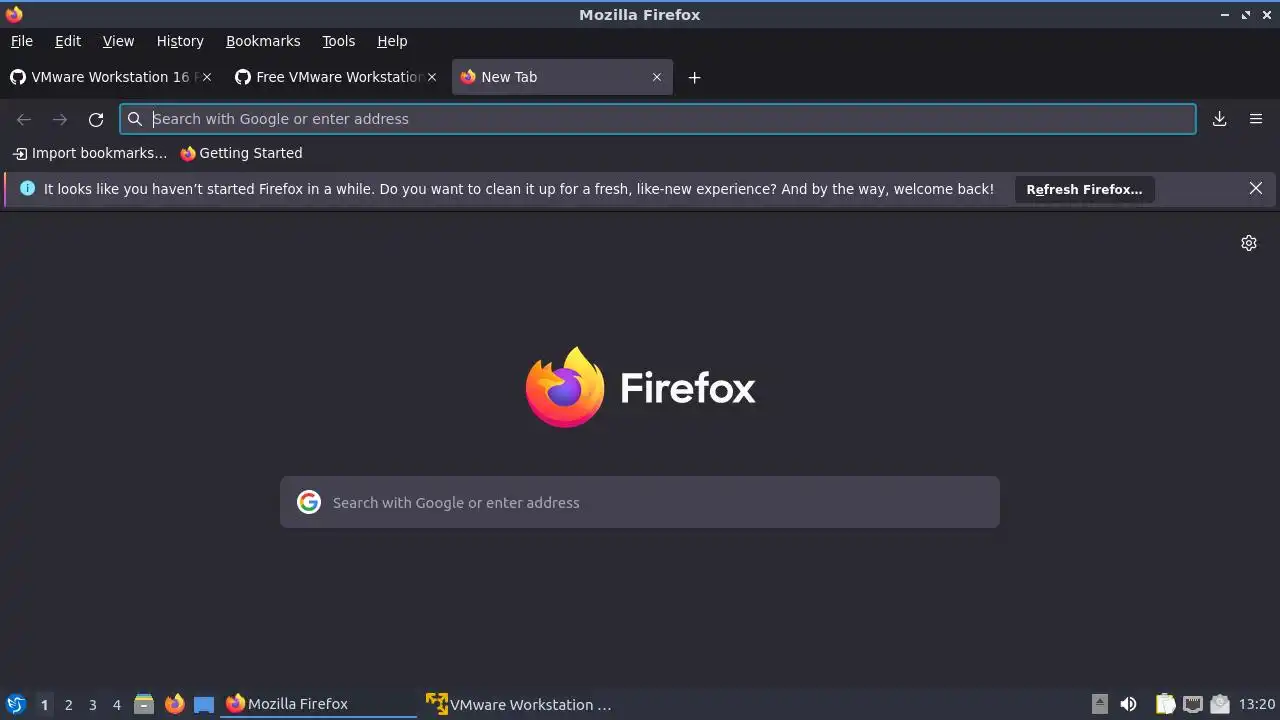
Task: Click the rightmost tray notification icon
Action: click(1219, 704)
